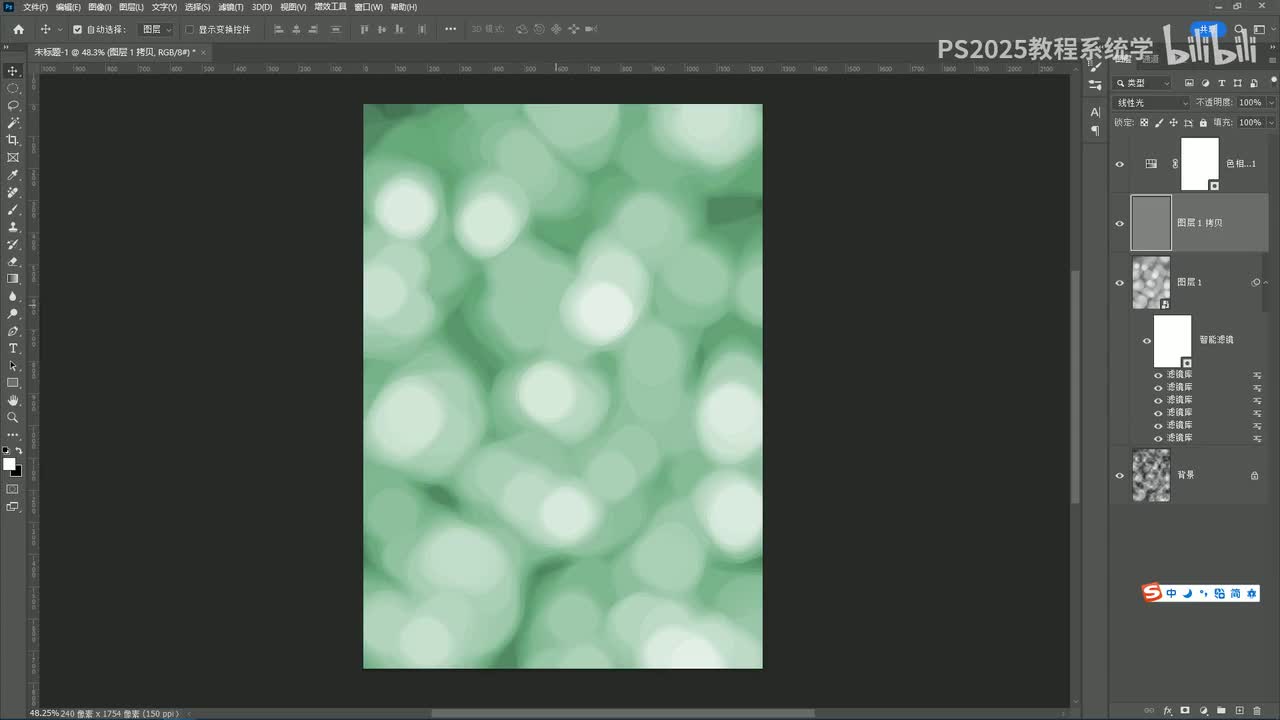The width and height of the screenshot is (1280, 720).
Task: Create new fill or adjustment layer
Action: coord(1203,711)
